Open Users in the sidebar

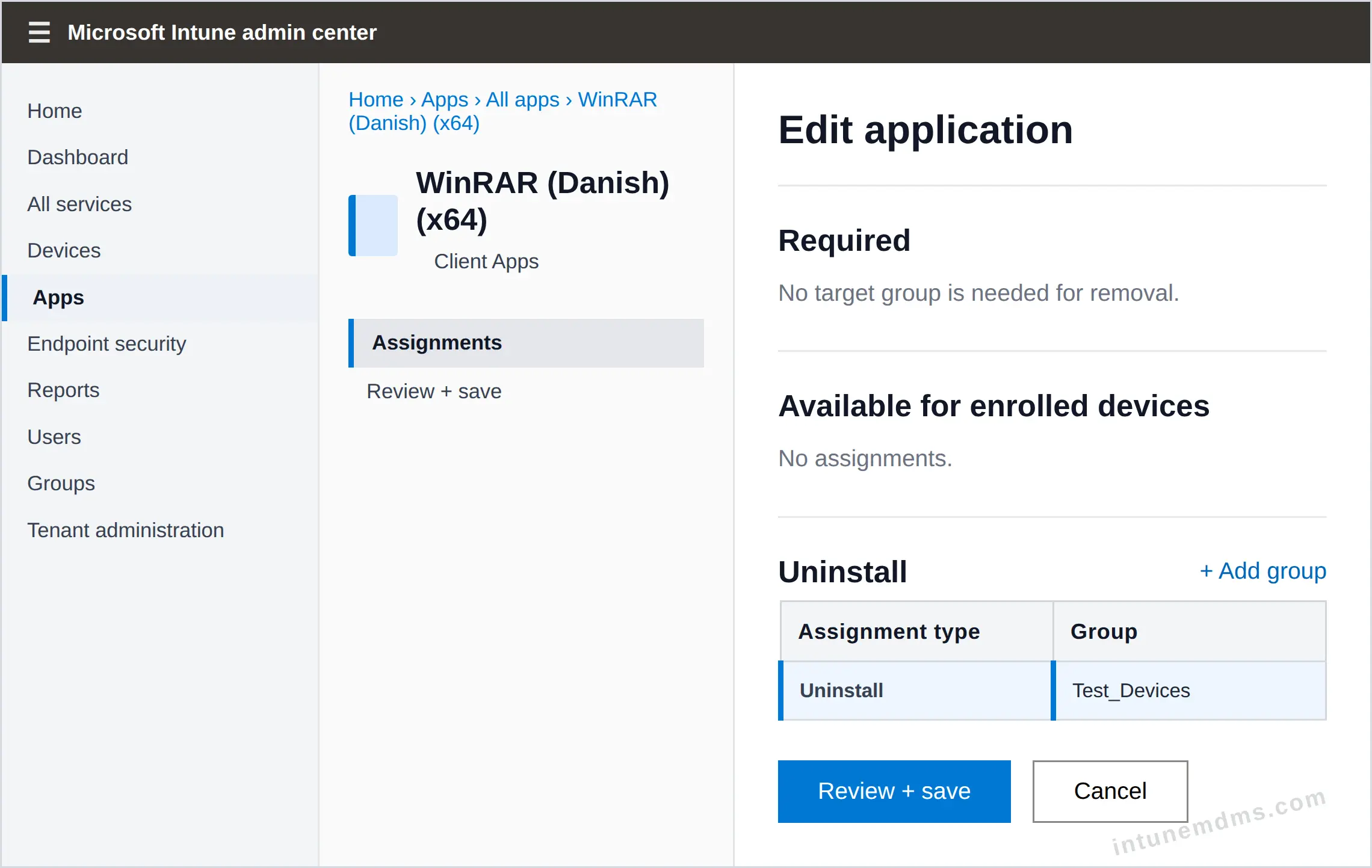click(x=54, y=437)
